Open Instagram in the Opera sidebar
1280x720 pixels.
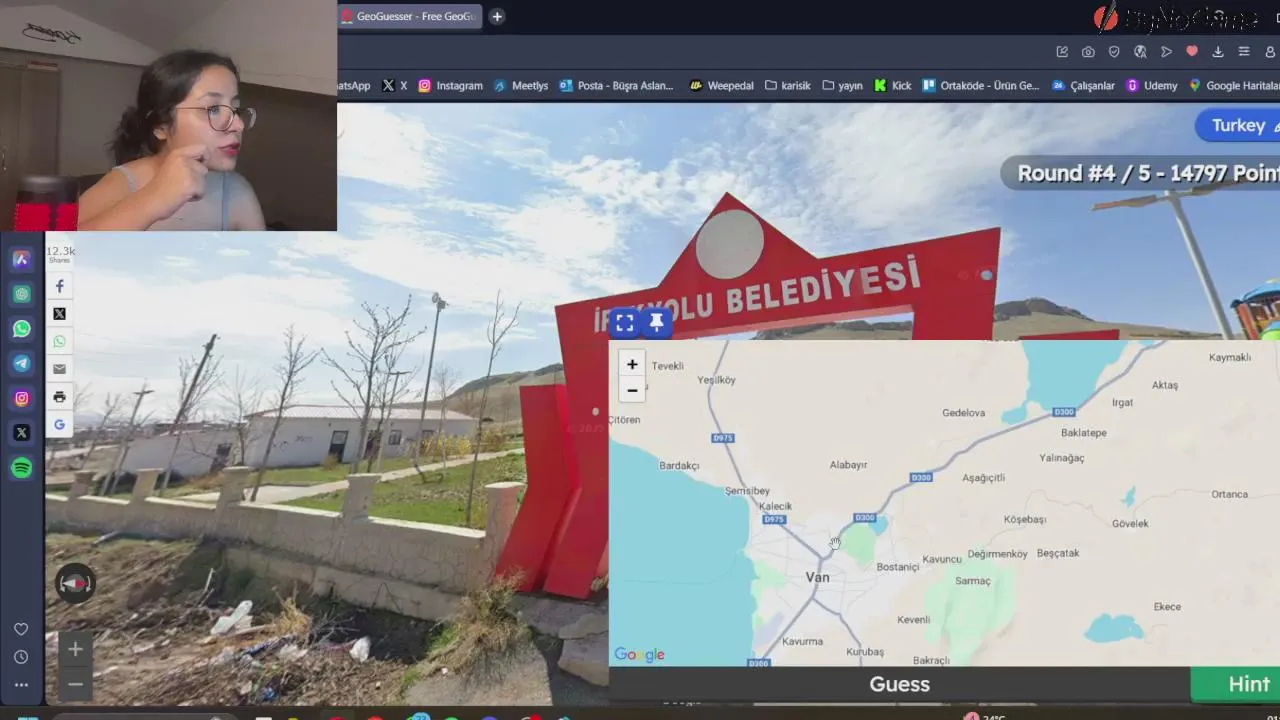coord(22,398)
